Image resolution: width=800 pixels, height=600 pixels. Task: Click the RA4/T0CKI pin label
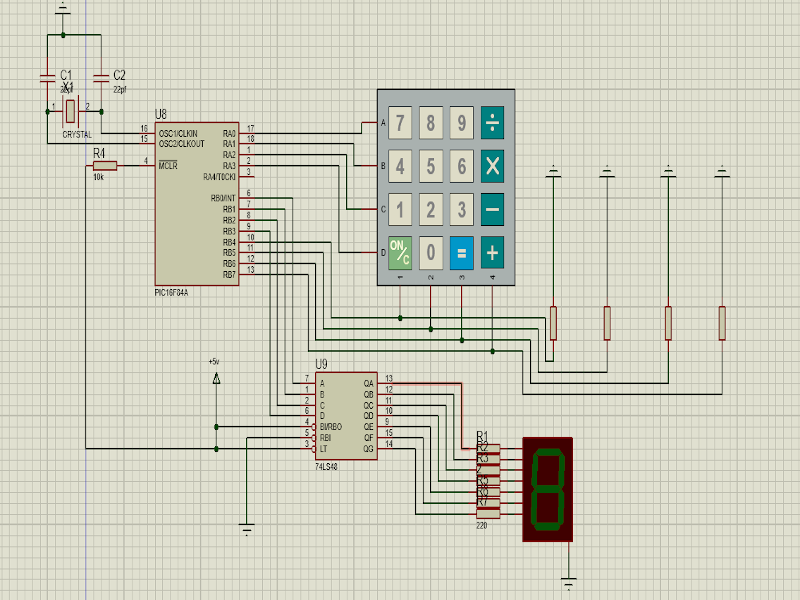coord(219,177)
